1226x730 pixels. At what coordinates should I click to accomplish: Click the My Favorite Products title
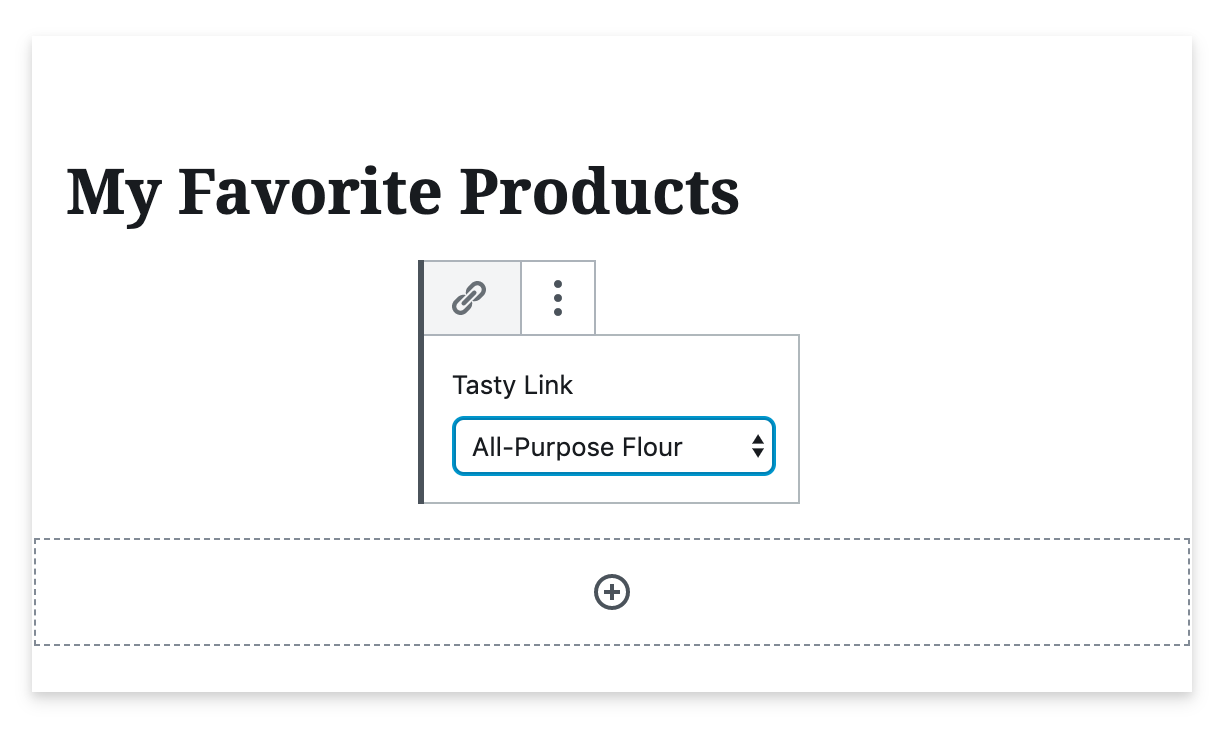tap(403, 192)
